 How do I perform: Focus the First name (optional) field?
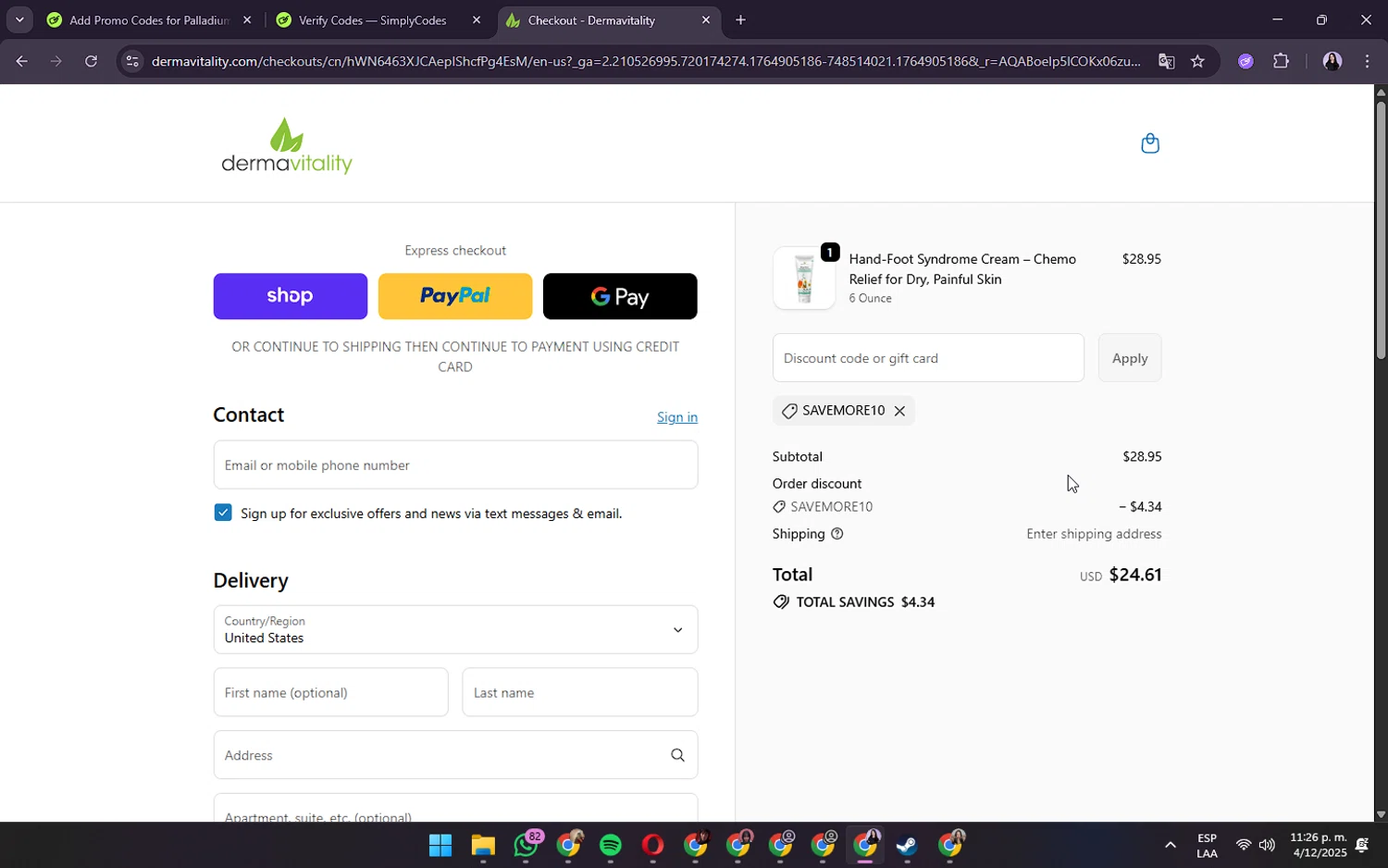[x=330, y=692]
